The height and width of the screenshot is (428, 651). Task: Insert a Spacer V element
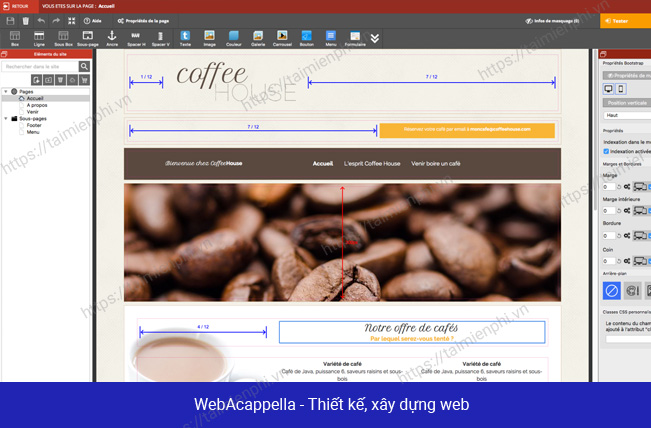(160, 39)
